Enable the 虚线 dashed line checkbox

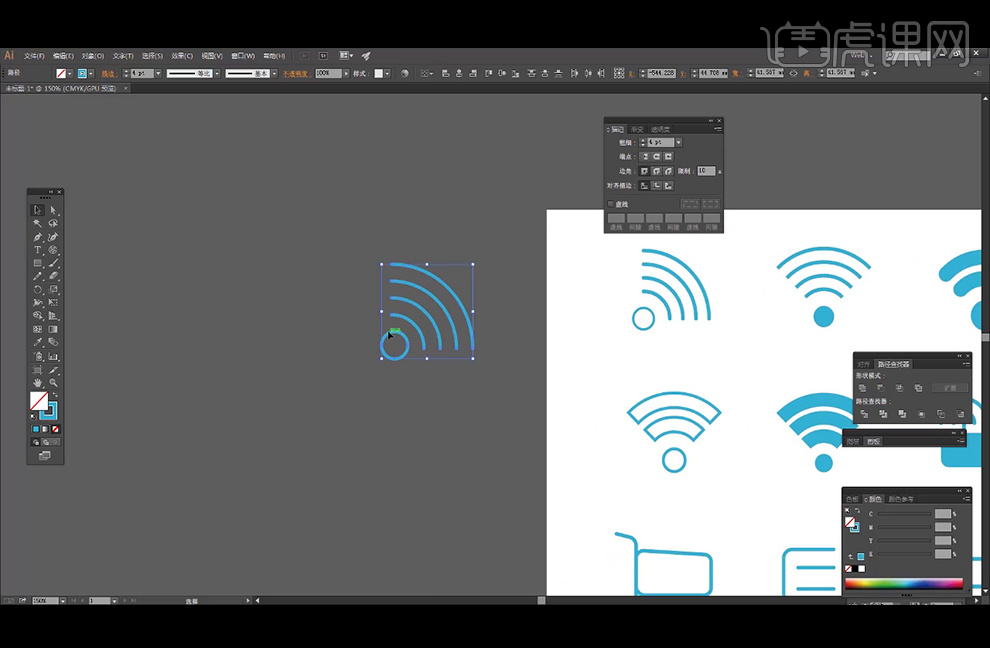point(611,204)
